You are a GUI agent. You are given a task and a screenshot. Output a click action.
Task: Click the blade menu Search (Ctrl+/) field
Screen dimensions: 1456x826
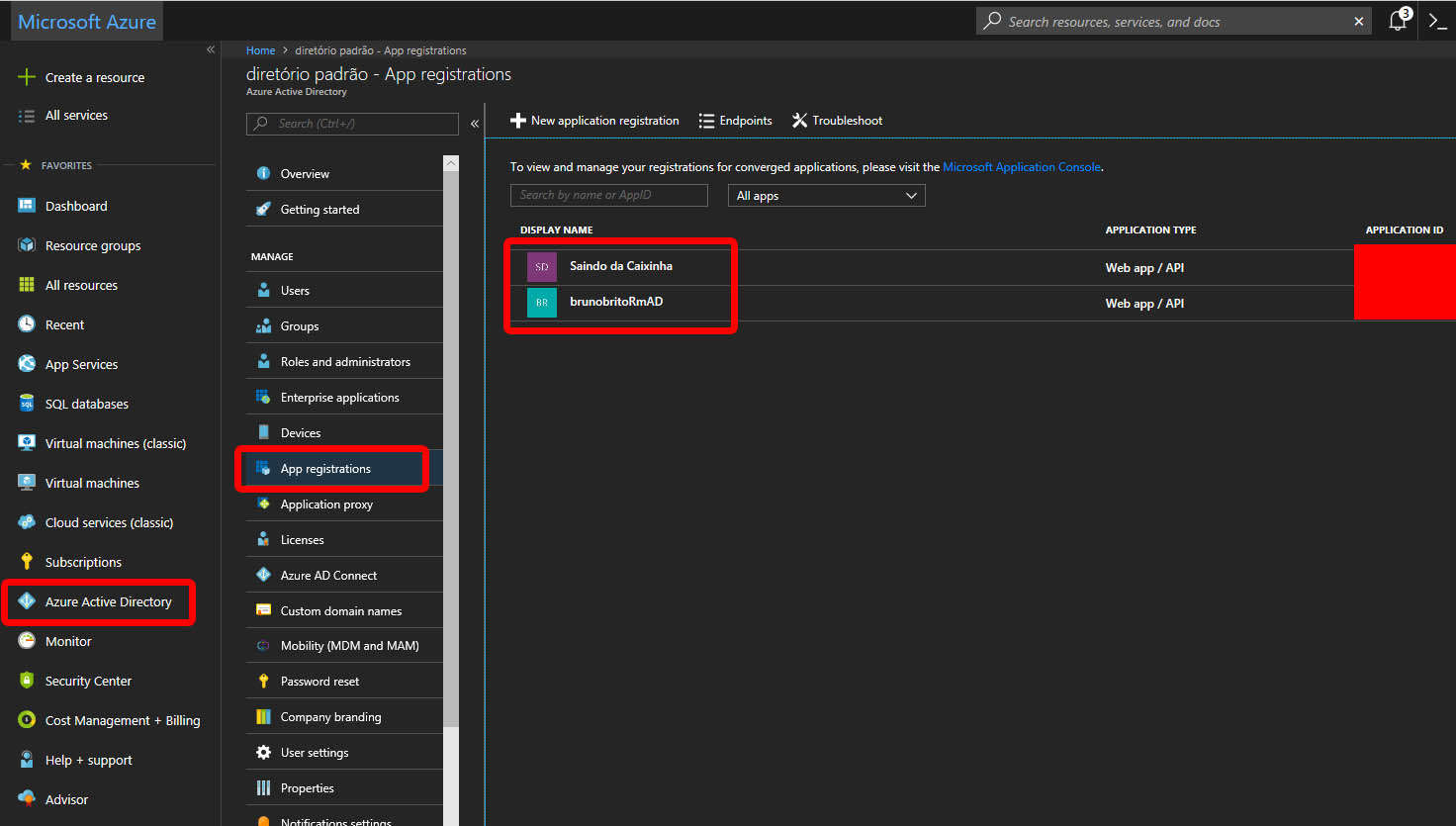tap(352, 124)
